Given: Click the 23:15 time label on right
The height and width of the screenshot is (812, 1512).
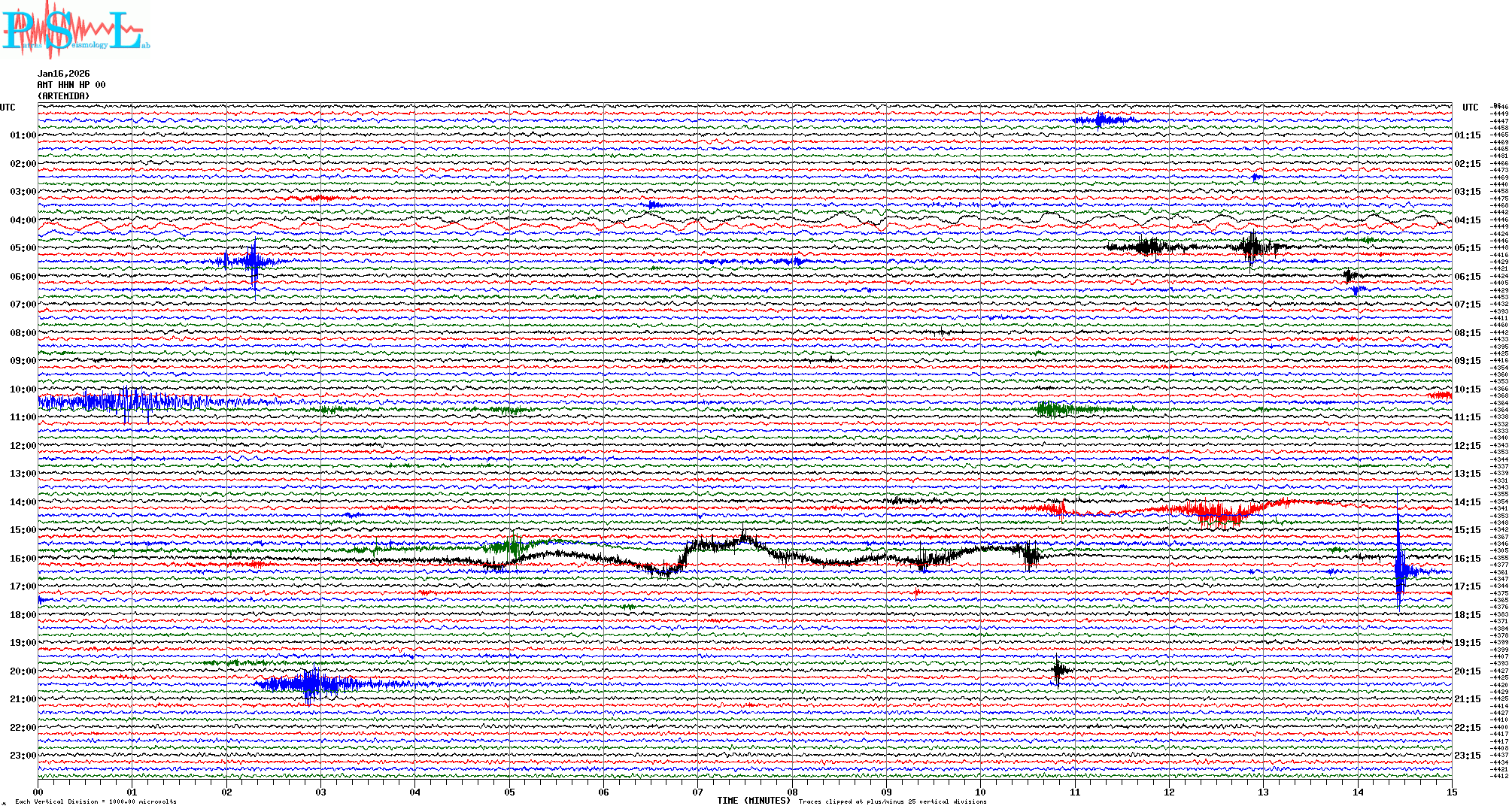Looking at the screenshot, I should (x=1467, y=756).
